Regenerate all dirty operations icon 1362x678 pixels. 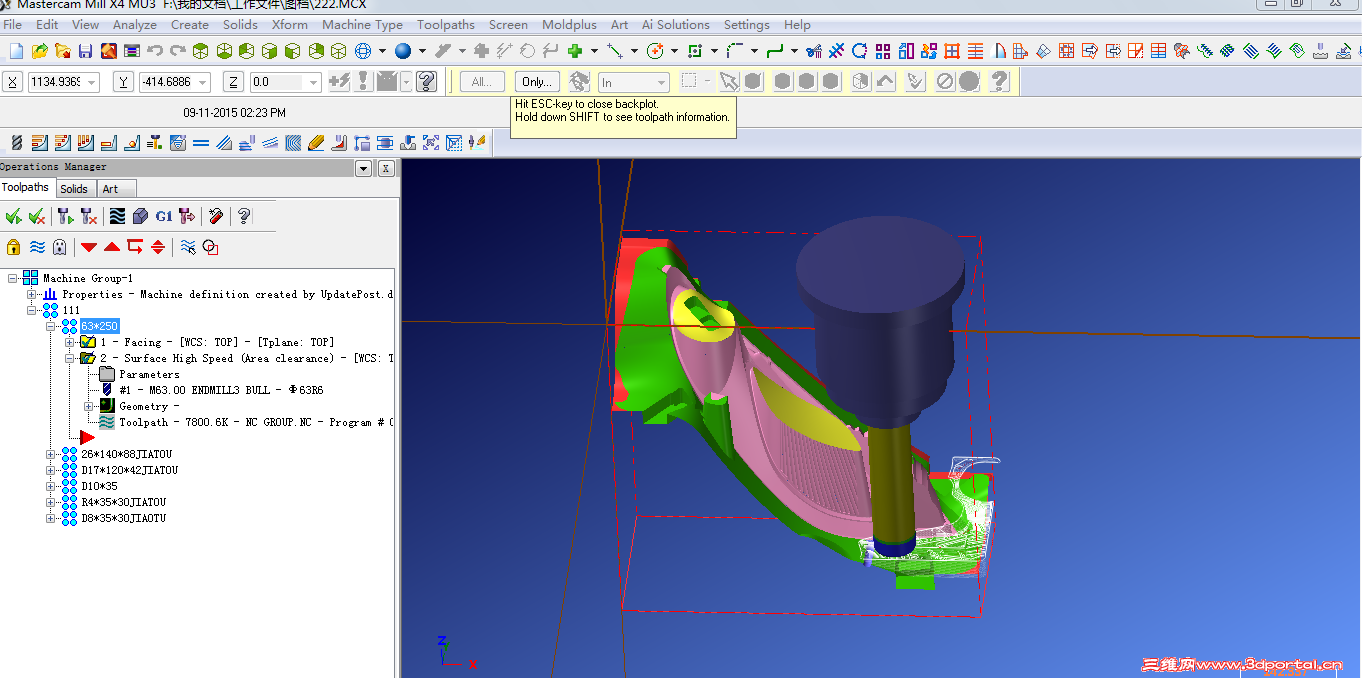point(89,215)
